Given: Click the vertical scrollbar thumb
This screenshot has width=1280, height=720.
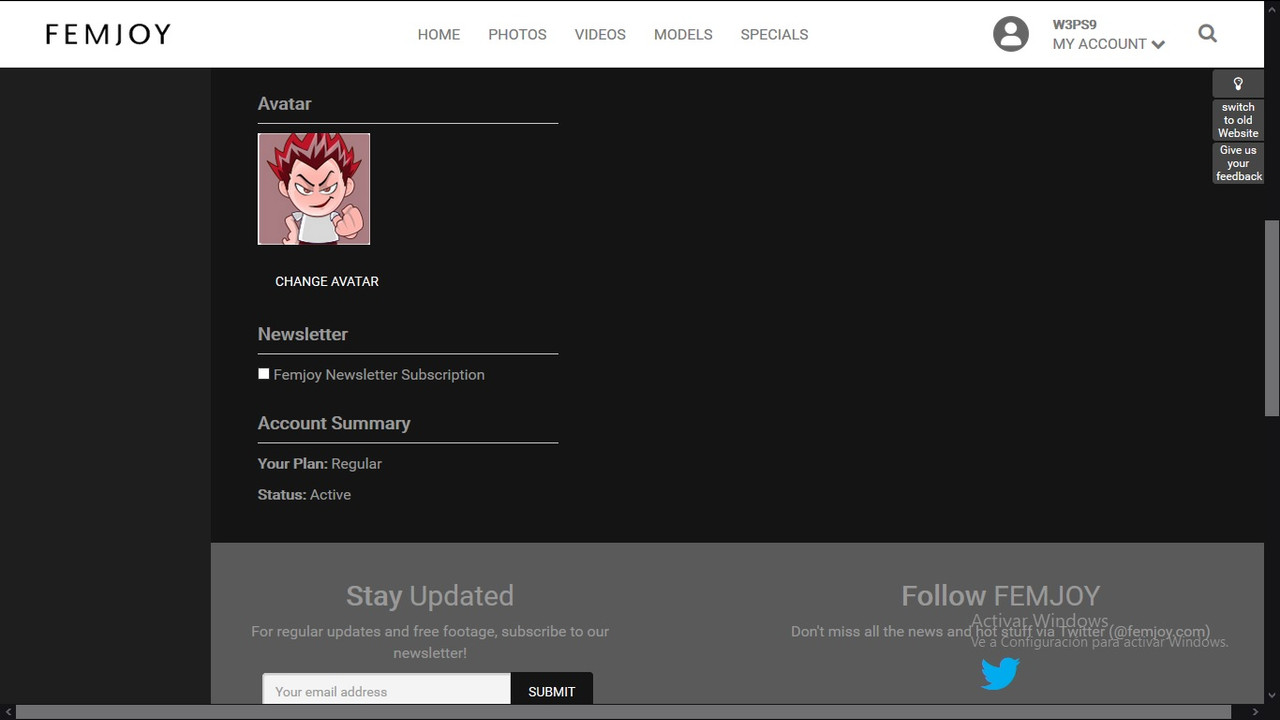Looking at the screenshot, I should (x=1272, y=318).
